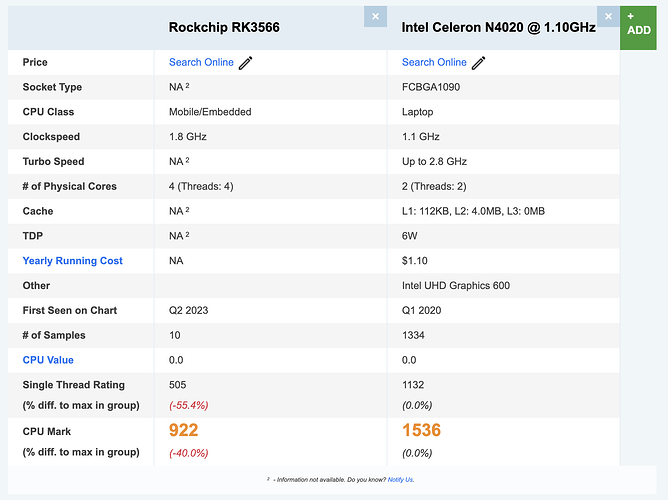Click the Q1 2020 first seen value

coord(421,310)
